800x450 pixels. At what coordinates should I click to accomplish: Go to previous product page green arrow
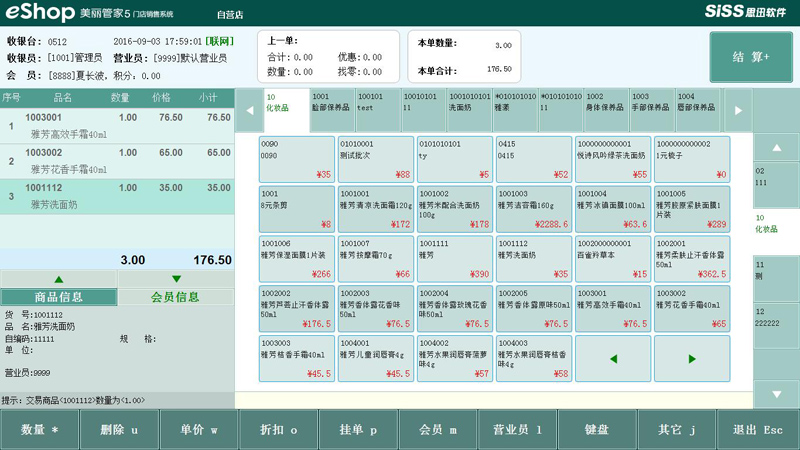[x=613, y=359]
